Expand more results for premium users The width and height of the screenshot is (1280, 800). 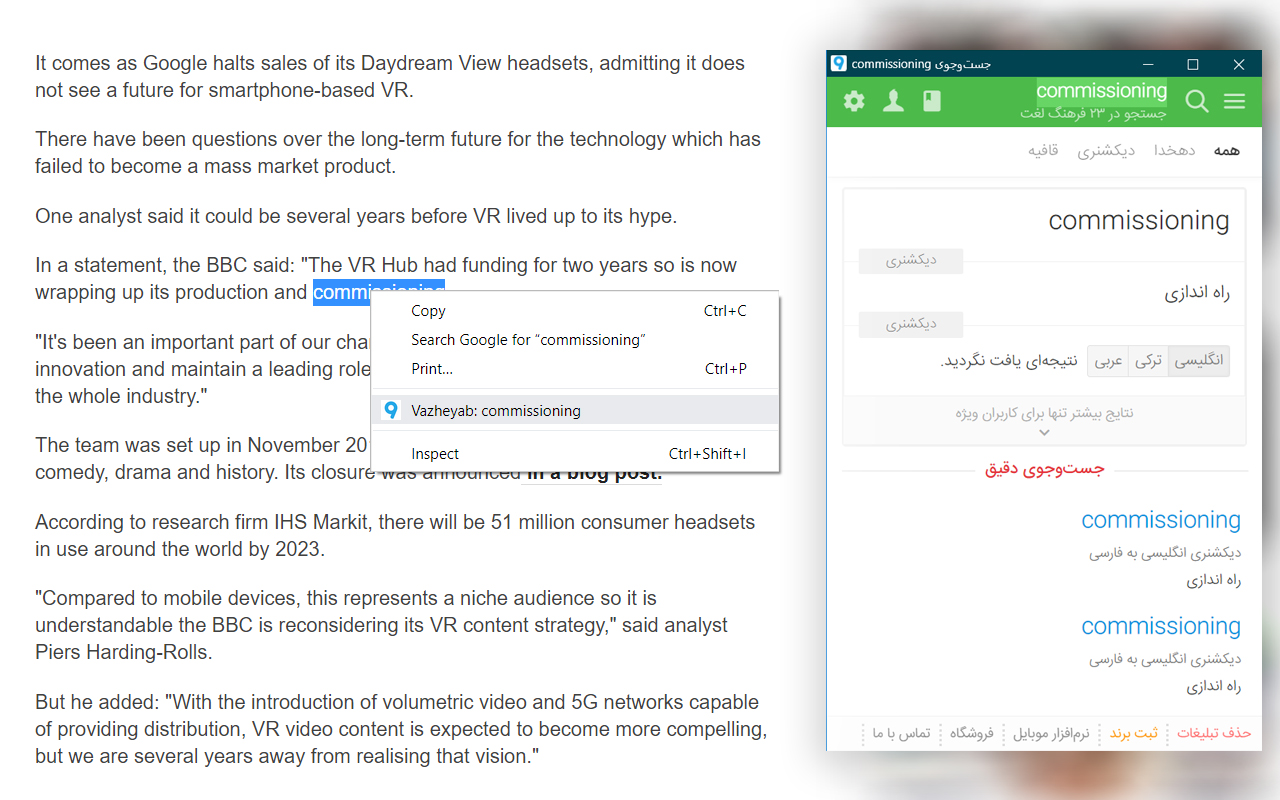tap(1044, 420)
